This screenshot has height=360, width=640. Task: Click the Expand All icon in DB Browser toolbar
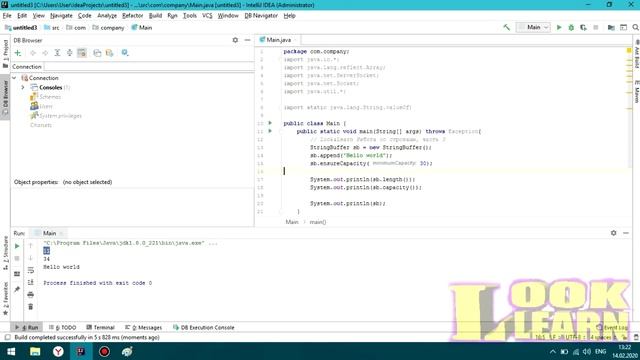[x=57, y=53]
